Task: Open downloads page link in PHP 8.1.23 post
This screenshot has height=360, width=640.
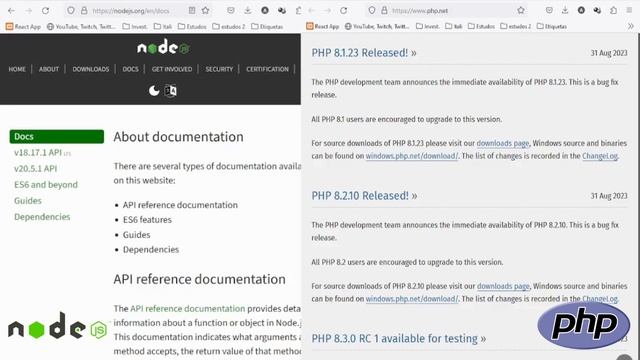Action: 502,143
